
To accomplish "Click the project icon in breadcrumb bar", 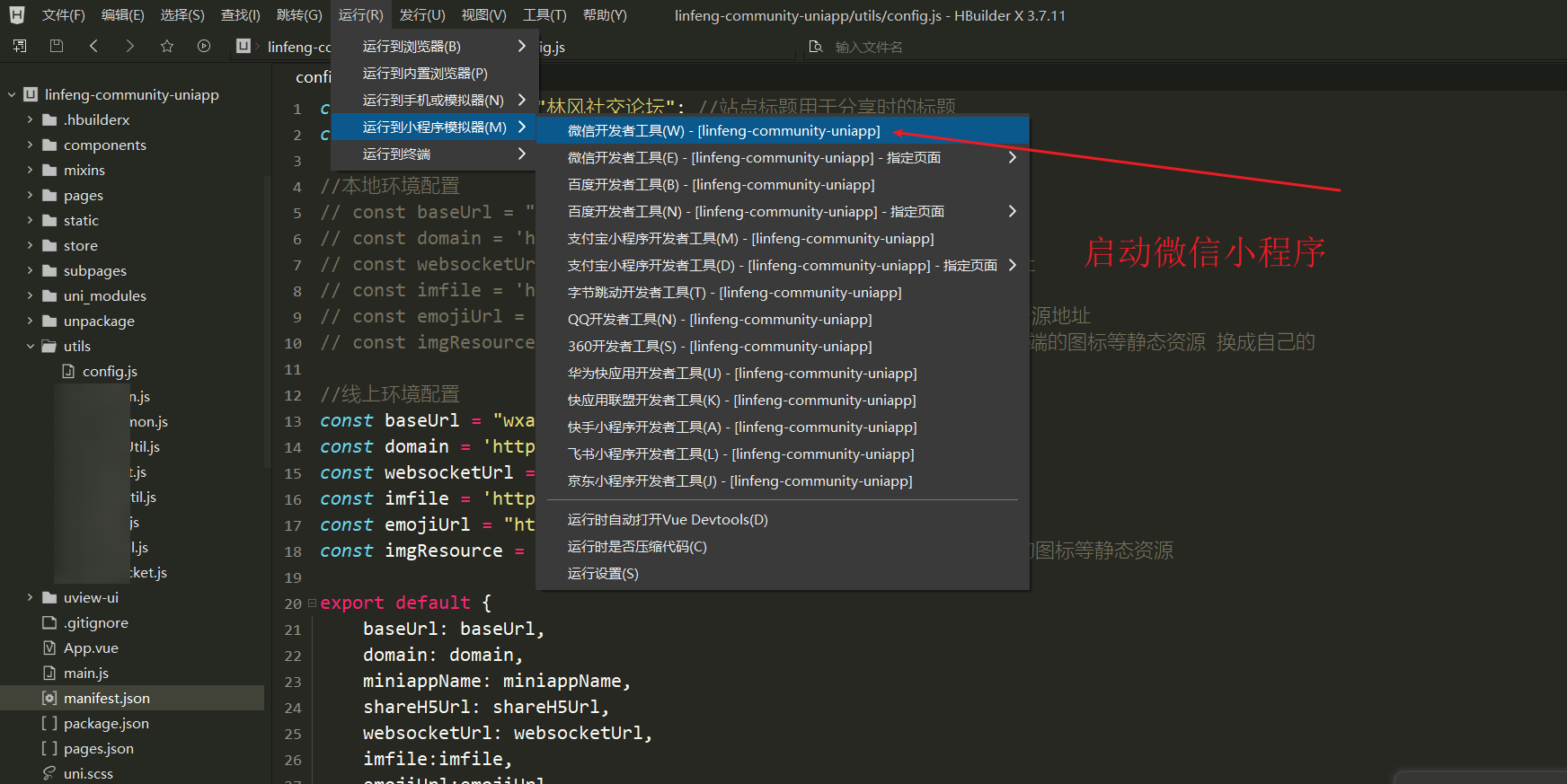I will coord(243,46).
